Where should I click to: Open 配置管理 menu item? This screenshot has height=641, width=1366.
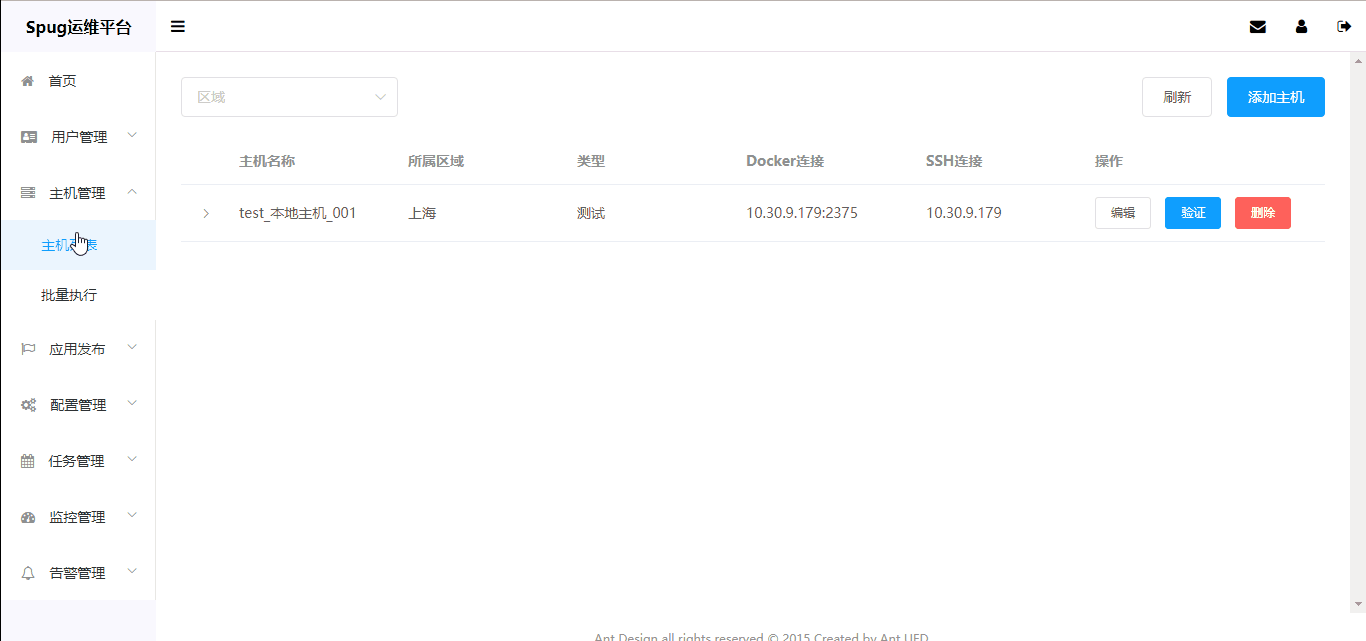[78, 405]
